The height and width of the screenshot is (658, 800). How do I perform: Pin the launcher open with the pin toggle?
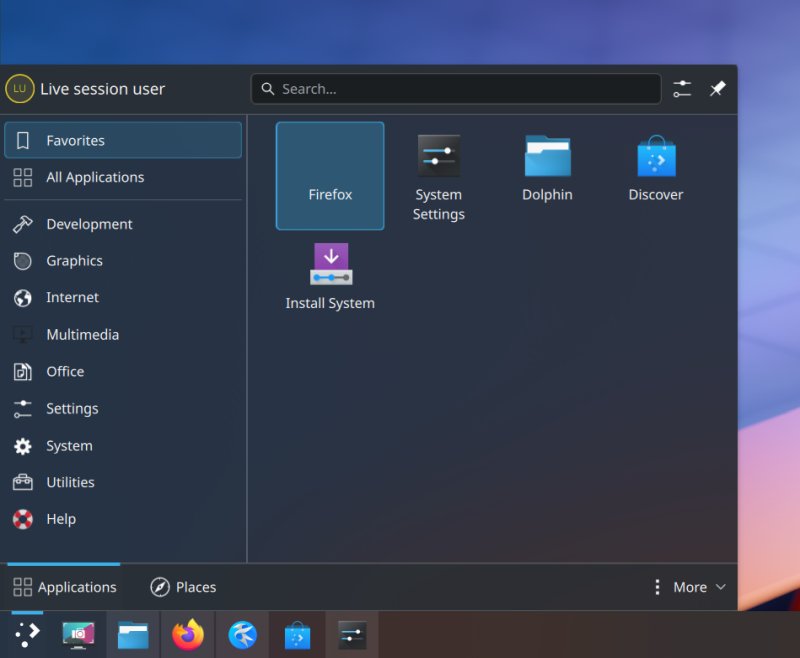tap(717, 89)
